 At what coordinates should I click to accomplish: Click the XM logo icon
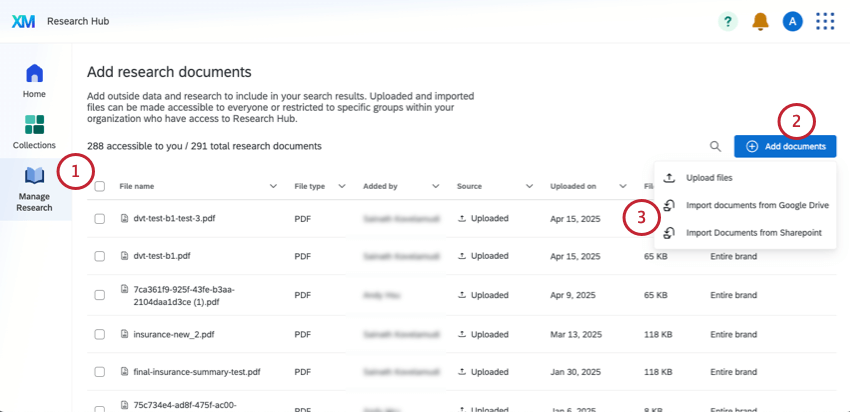[22, 21]
